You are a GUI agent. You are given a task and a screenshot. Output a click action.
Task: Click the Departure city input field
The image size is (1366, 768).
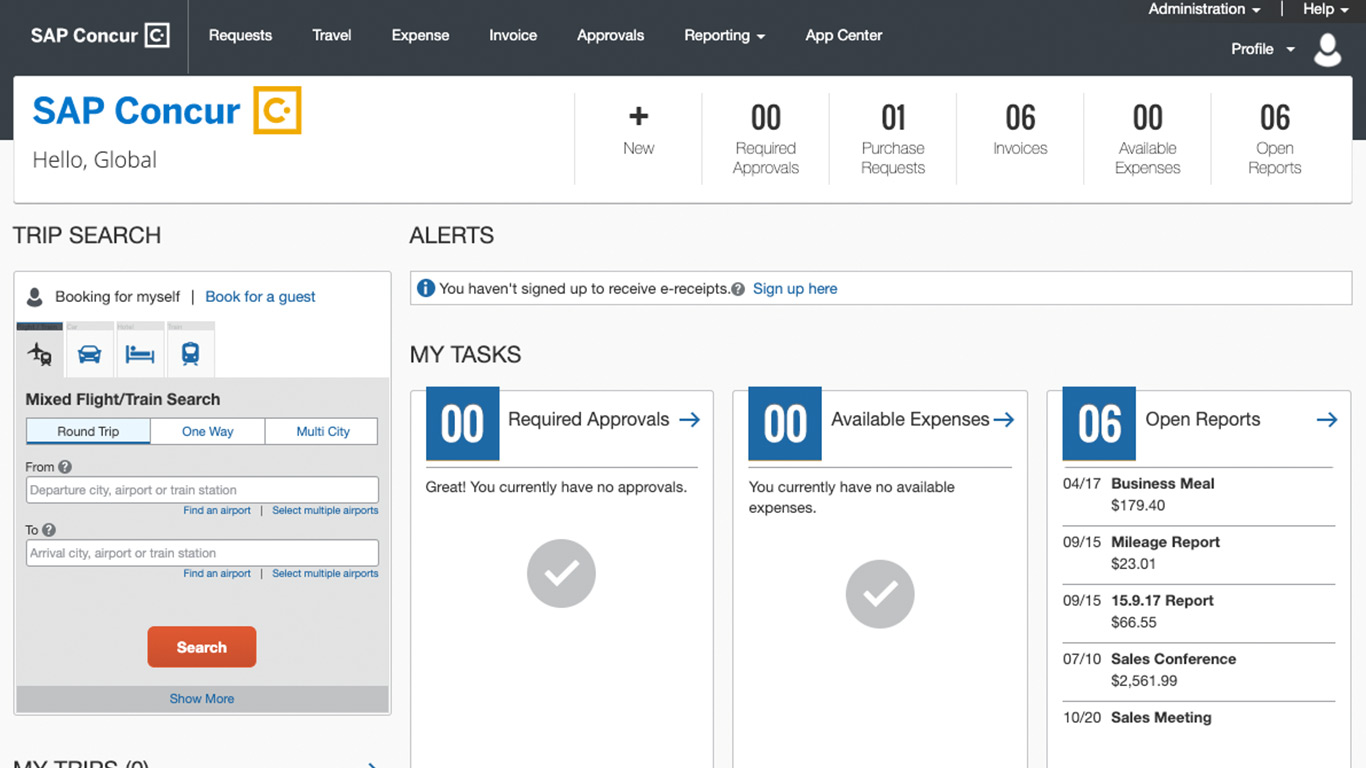click(x=202, y=490)
